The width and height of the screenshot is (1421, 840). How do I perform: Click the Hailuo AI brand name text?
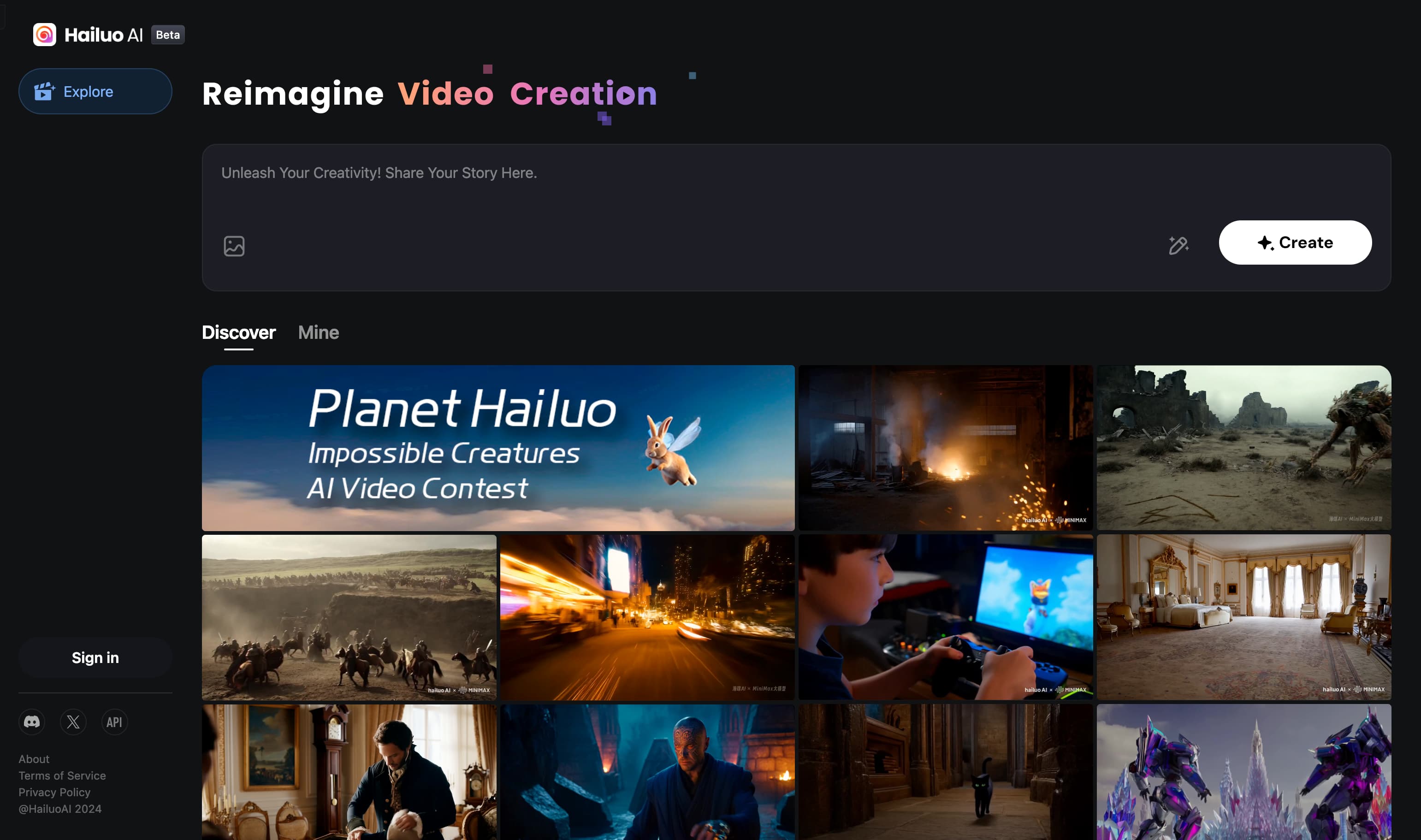pos(104,35)
